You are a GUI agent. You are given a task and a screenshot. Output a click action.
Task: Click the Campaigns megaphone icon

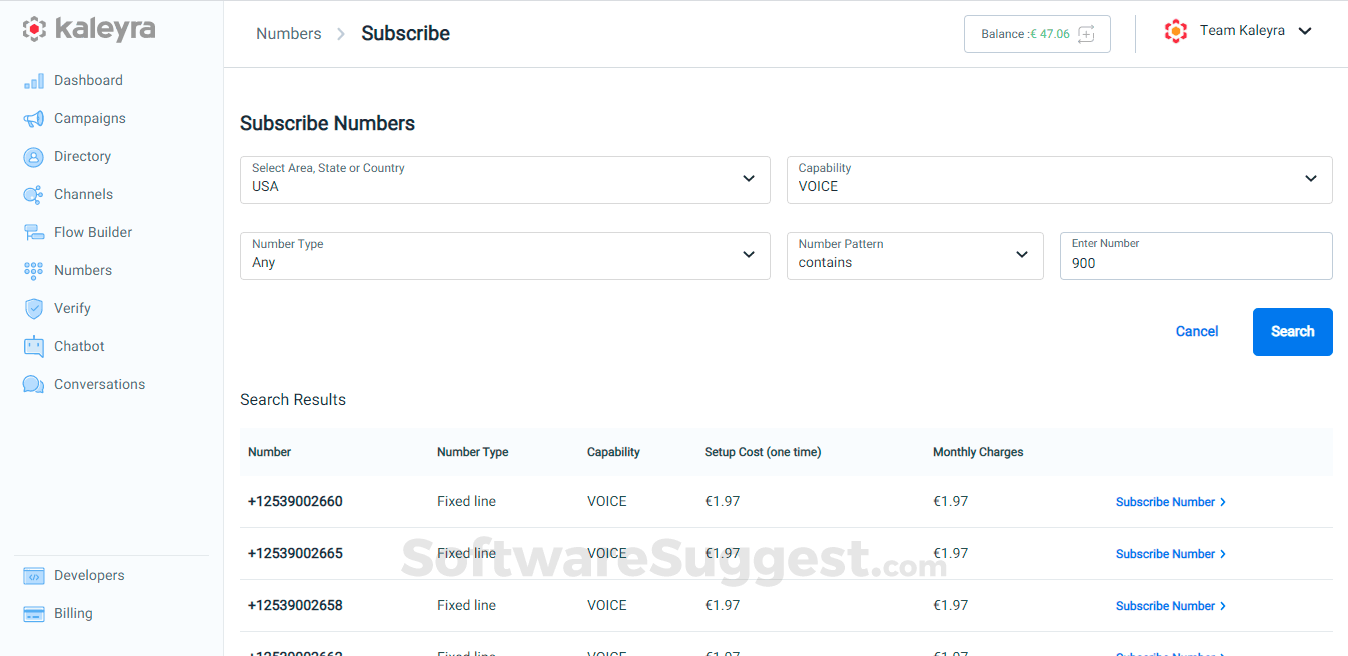34,119
